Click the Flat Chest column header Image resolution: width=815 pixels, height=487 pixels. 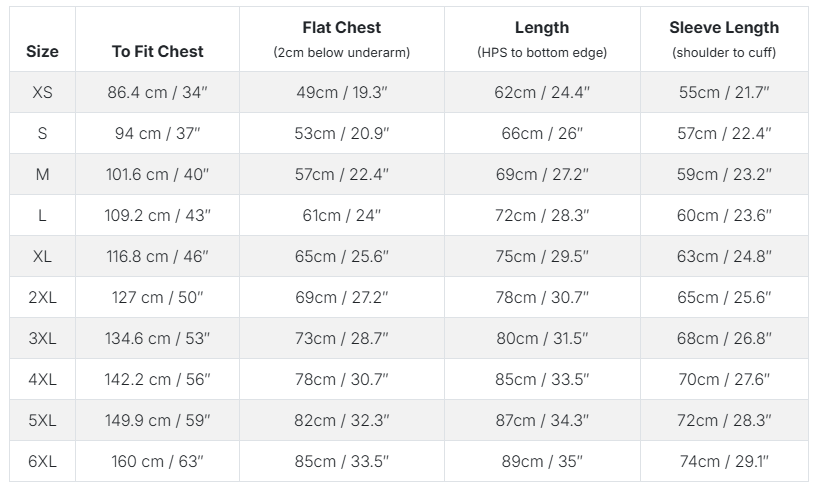pos(341,28)
